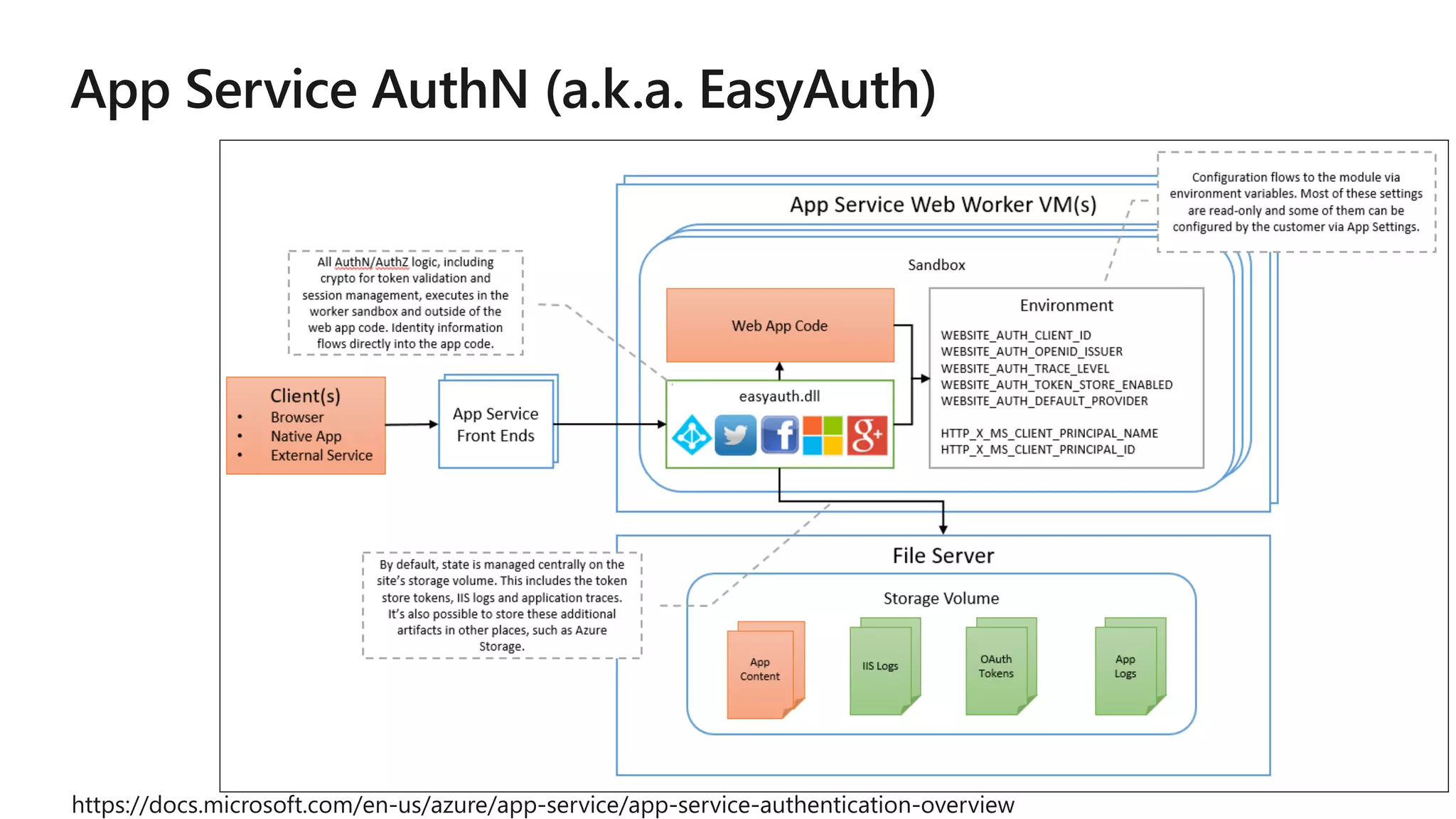Click the Microsoft four-color logo icon
The width and height of the screenshot is (1456, 819).
click(x=823, y=435)
